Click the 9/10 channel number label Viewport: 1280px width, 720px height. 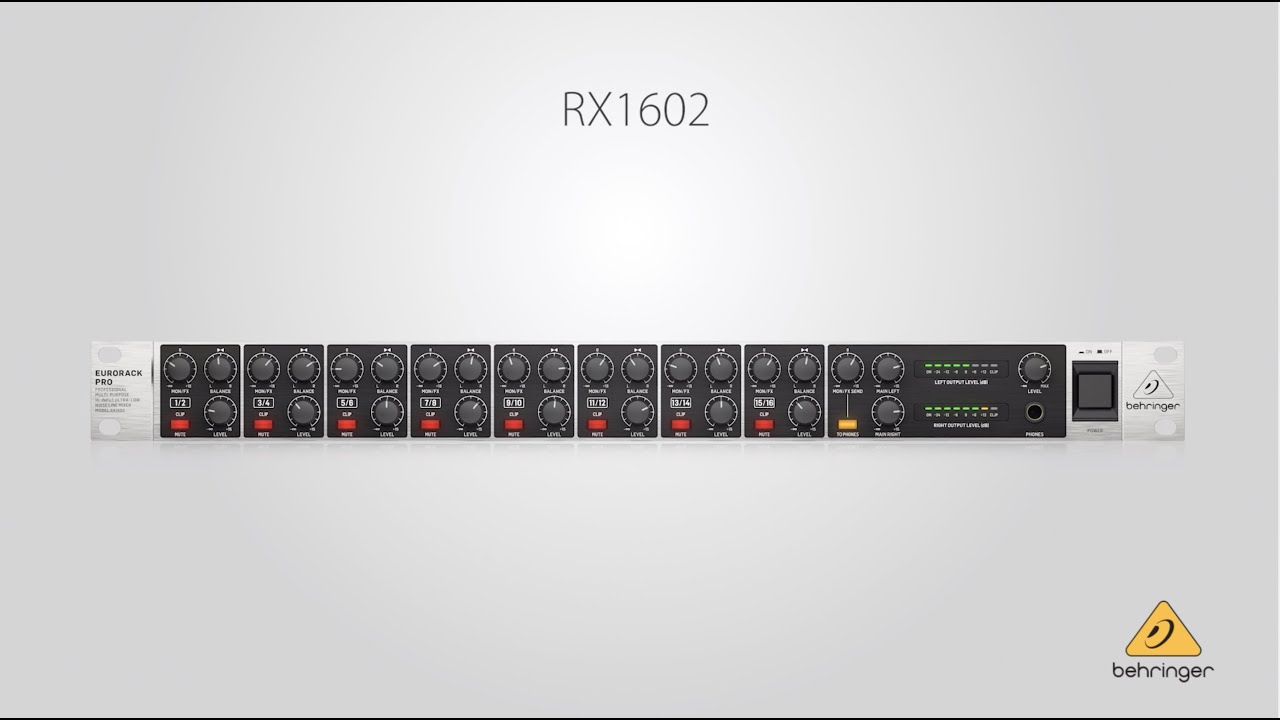[514, 402]
